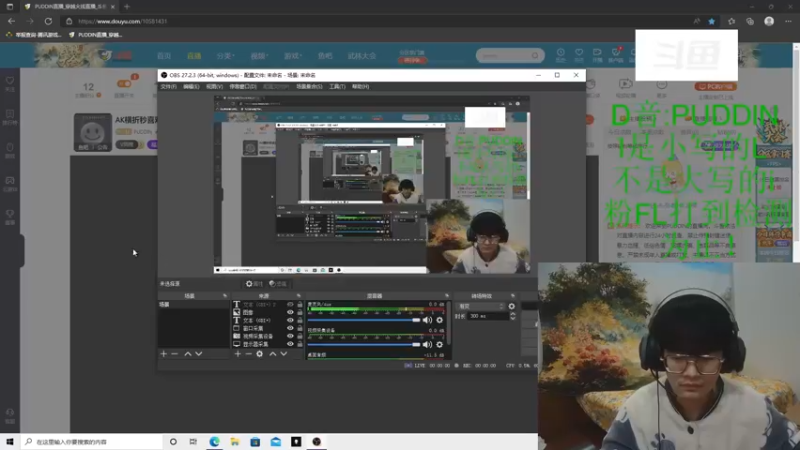The height and width of the screenshot is (450, 800).
Task: Click the Windows taskbar search box
Action: (x=92, y=442)
